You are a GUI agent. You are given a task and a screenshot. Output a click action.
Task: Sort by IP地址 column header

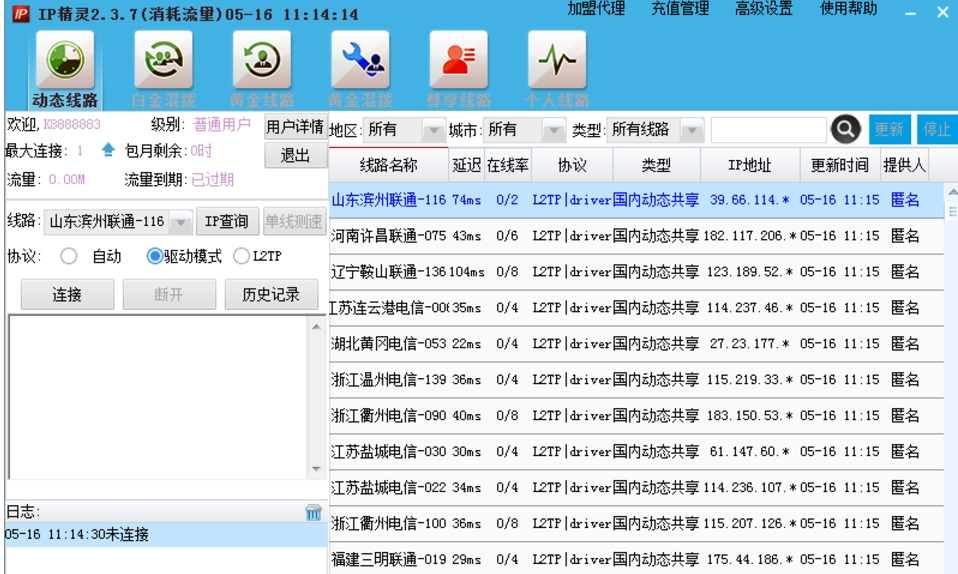pyautogui.click(x=750, y=165)
